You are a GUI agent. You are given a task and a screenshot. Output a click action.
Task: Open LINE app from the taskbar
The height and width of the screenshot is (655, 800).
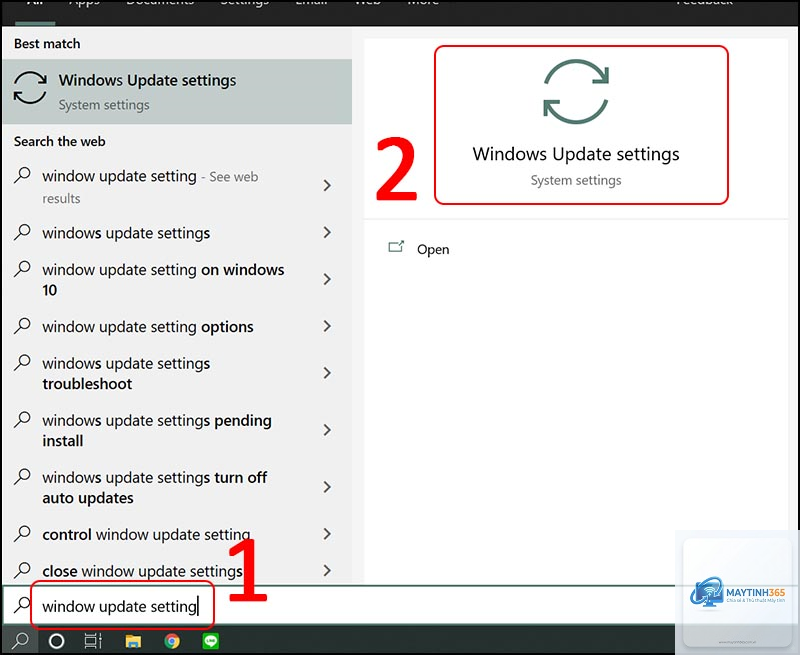click(x=211, y=641)
